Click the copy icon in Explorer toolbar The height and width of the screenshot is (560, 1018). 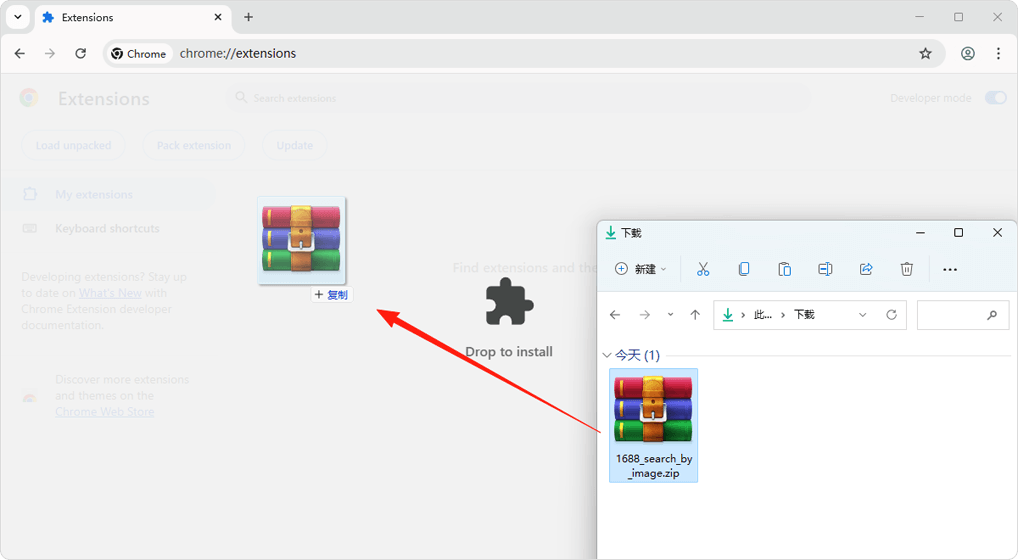(x=744, y=269)
